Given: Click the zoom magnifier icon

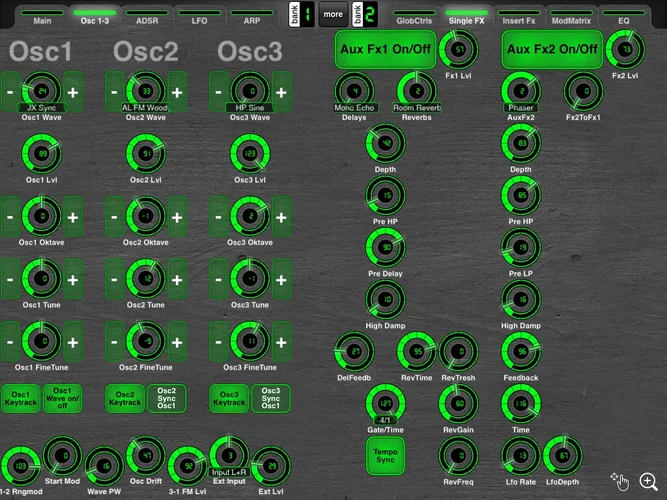Looking at the screenshot, I should [648, 481].
